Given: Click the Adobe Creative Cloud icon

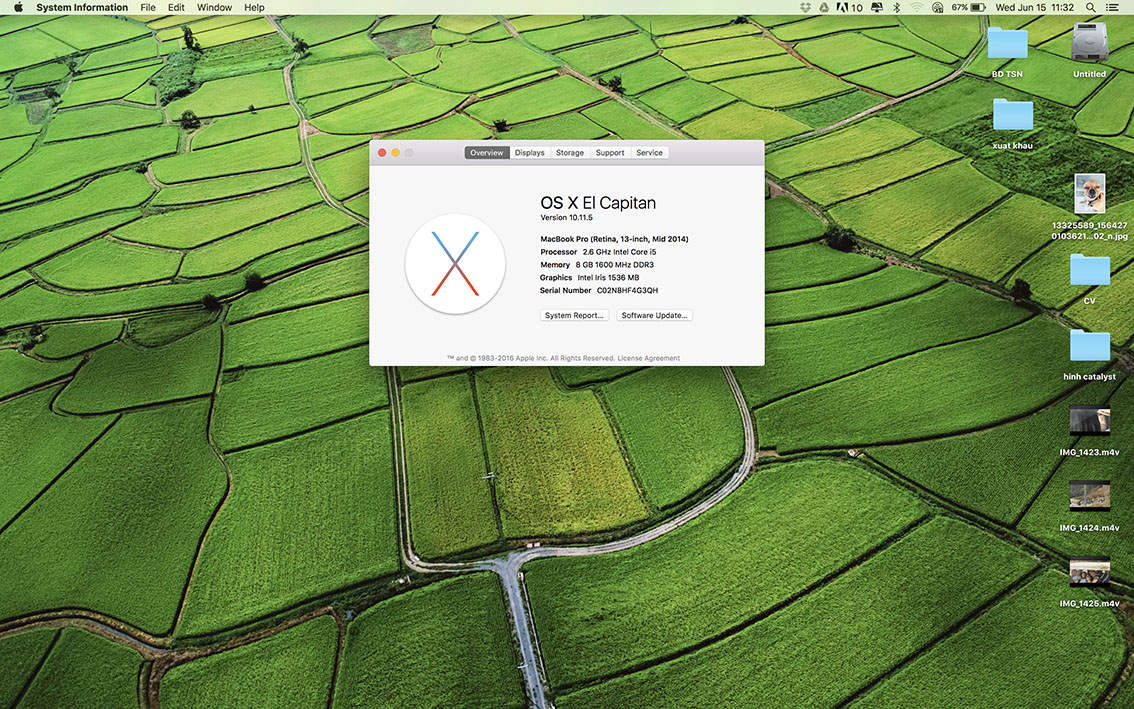Looking at the screenshot, I should [x=849, y=7].
